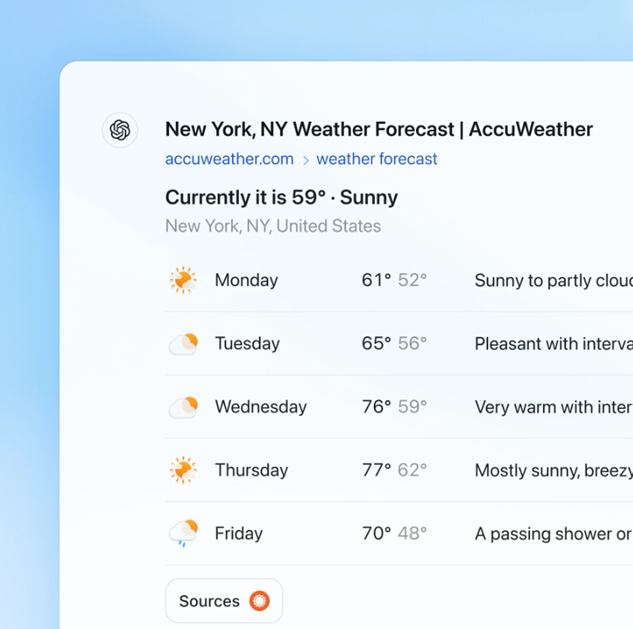Select the Thursday forecast row label
Viewport: 633px width, 629px height.
click(251, 470)
